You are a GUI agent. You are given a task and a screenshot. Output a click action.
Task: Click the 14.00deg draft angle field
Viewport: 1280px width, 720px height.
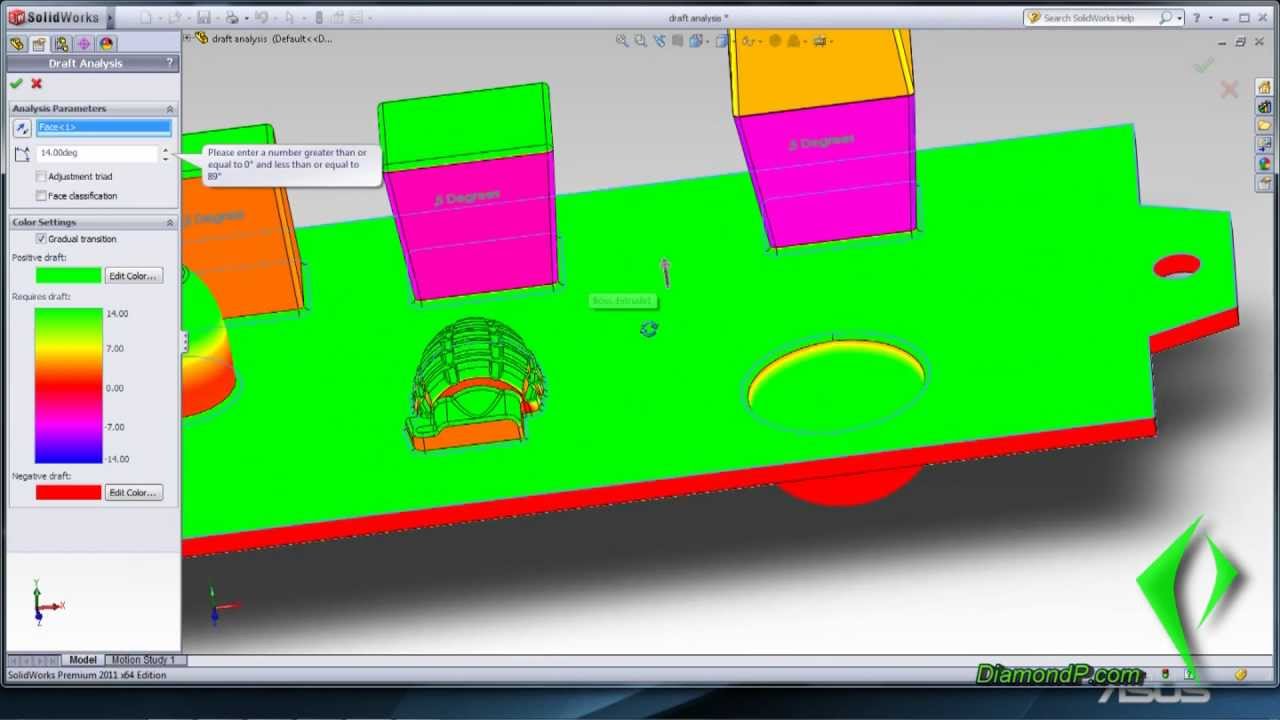(x=97, y=153)
